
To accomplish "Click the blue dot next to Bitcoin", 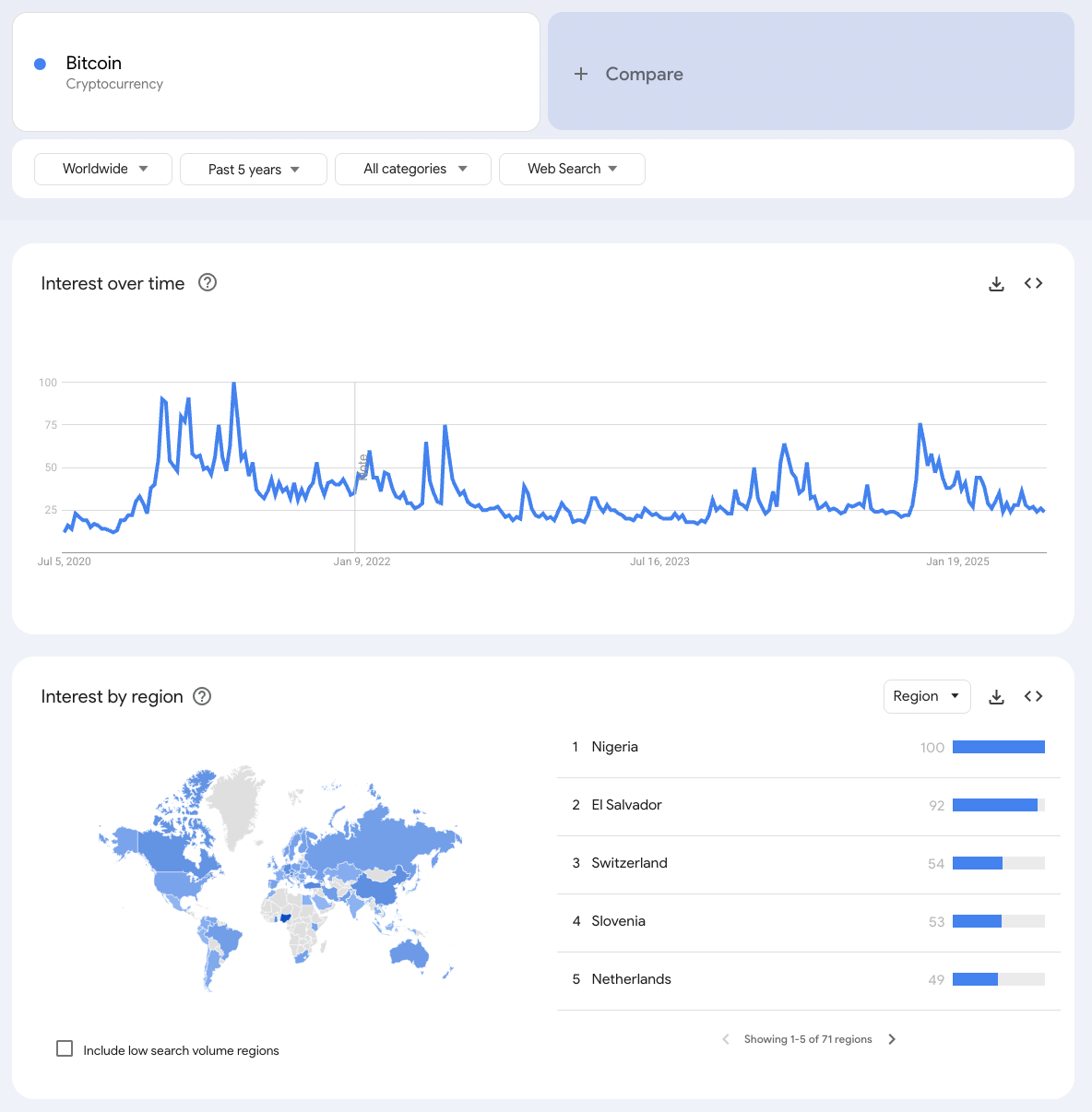I will (40, 64).
